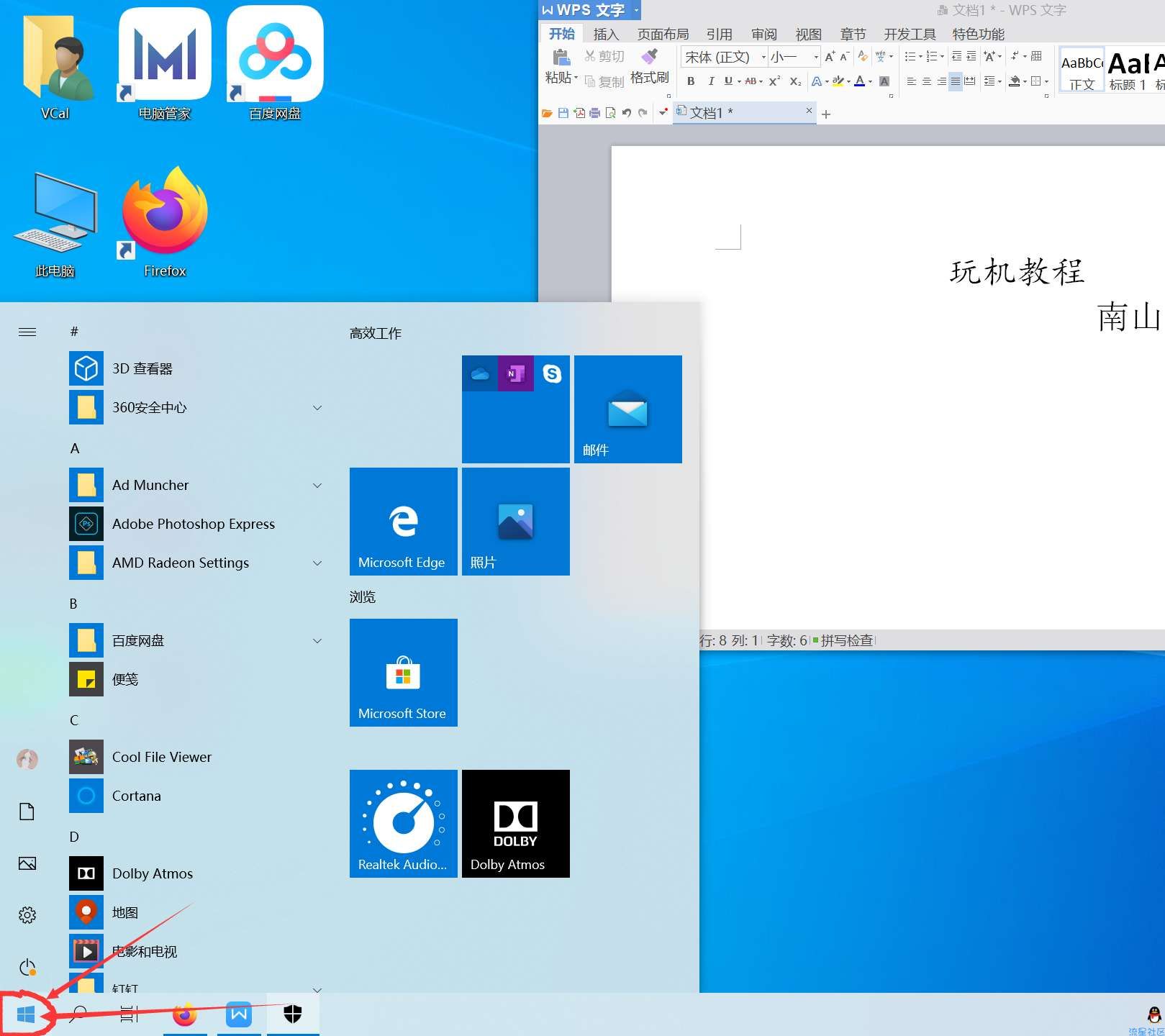Open the 页面布局 ribbon tab
This screenshot has height=1036, width=1165.
tap(663, 34)
